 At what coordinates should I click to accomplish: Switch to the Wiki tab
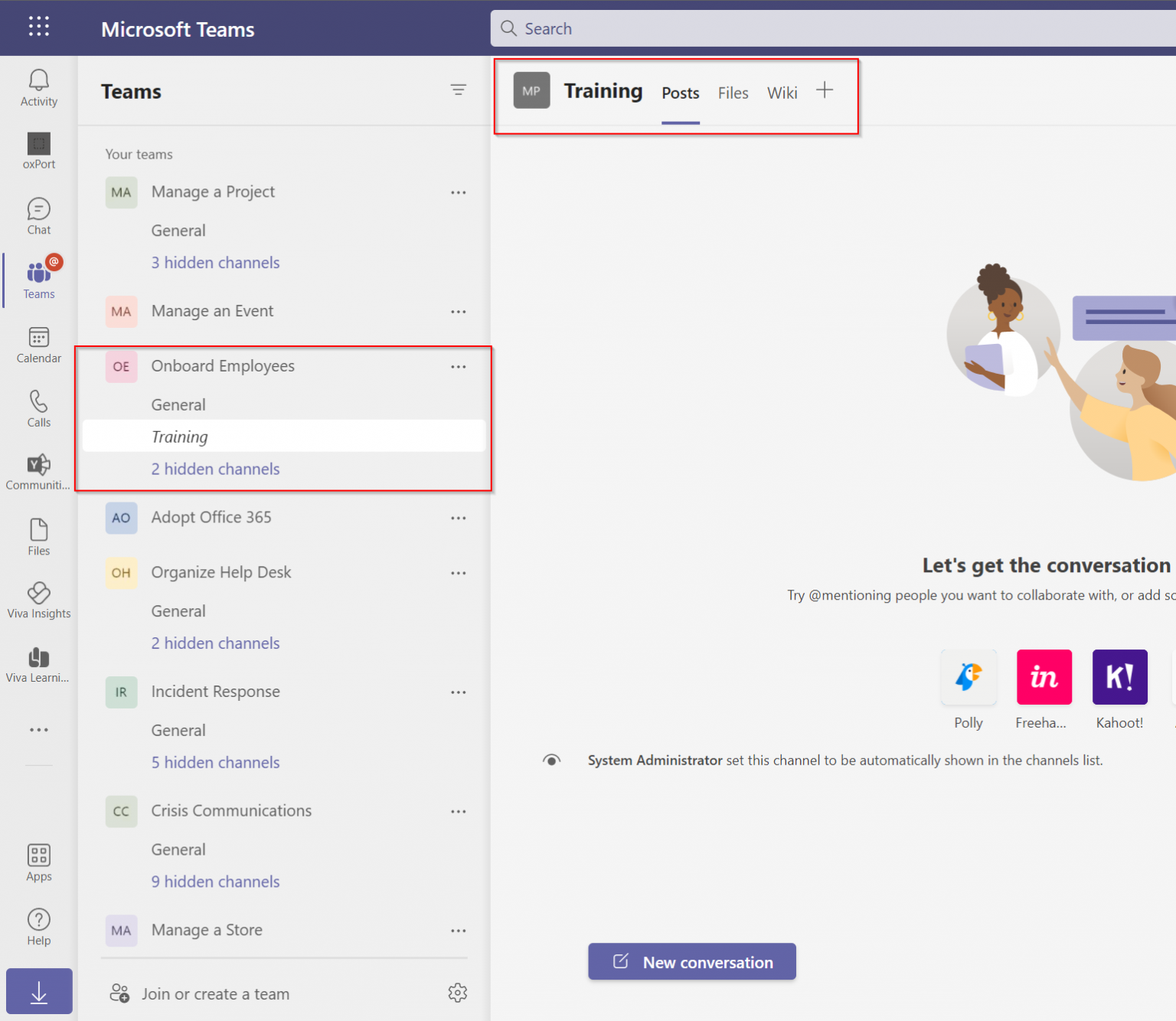pyautogui.click(x=782, y=92)
